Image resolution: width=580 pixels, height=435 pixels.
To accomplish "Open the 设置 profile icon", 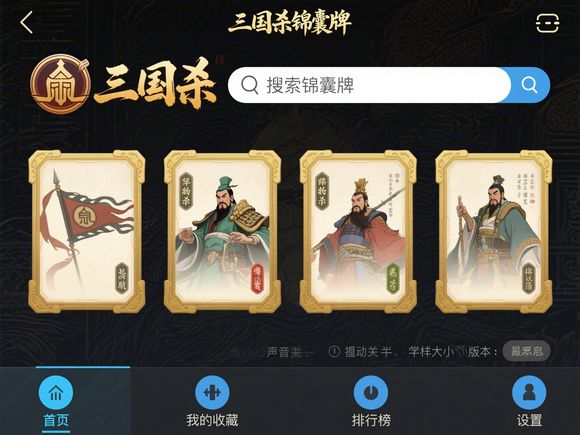I will tap(529, 392).
